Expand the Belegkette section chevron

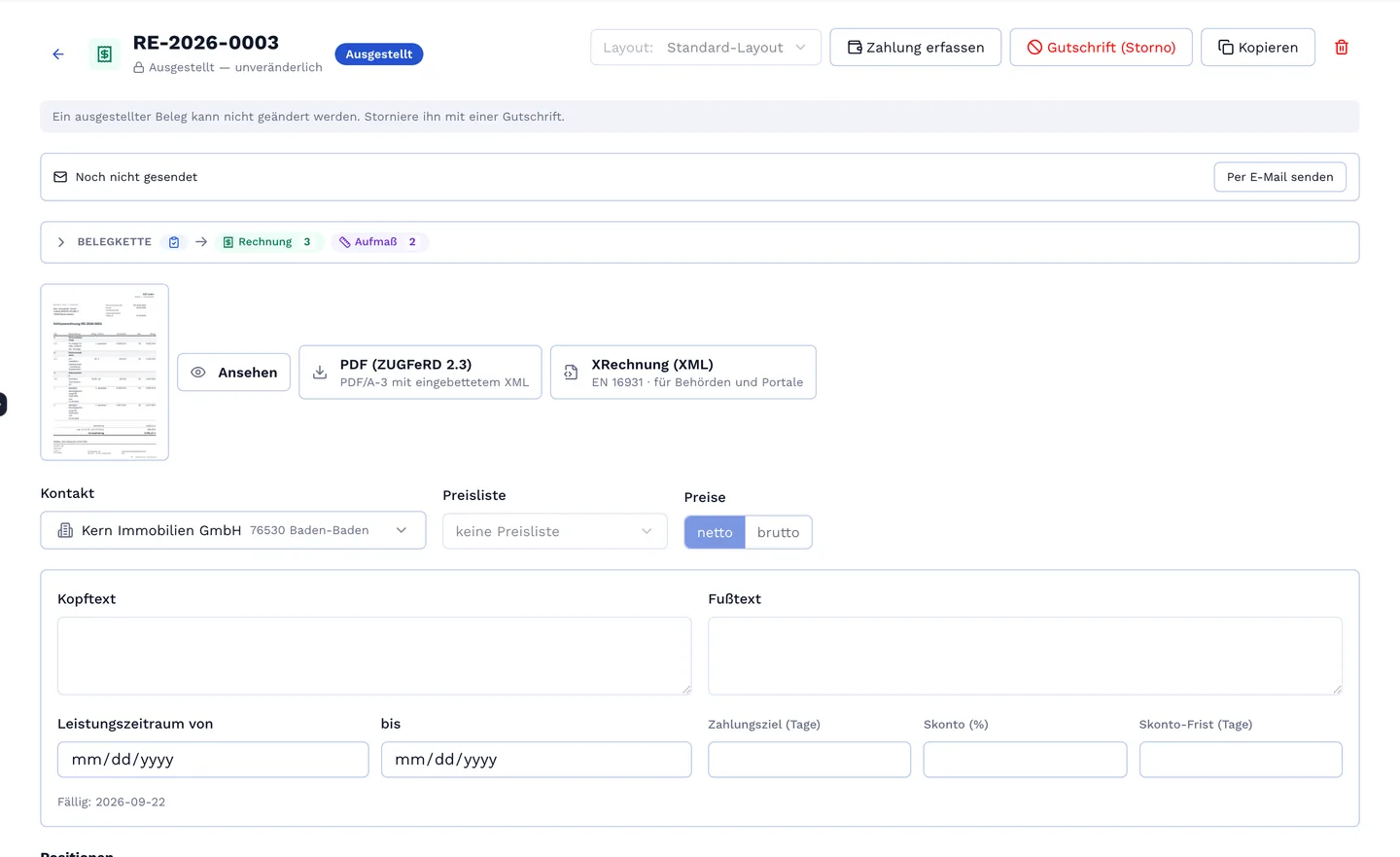61,242
